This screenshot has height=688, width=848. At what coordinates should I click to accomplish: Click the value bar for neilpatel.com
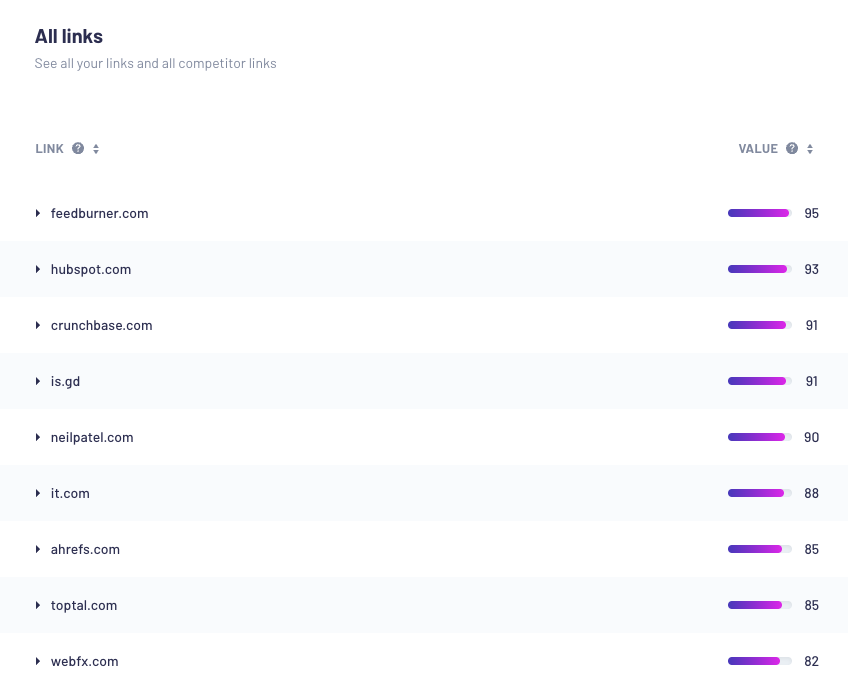point(760,437)
